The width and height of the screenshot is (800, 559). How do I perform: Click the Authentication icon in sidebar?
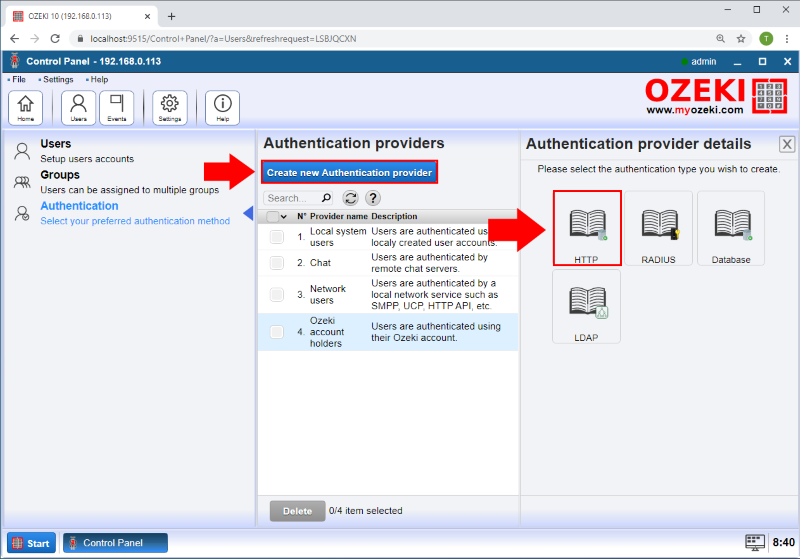22,213
